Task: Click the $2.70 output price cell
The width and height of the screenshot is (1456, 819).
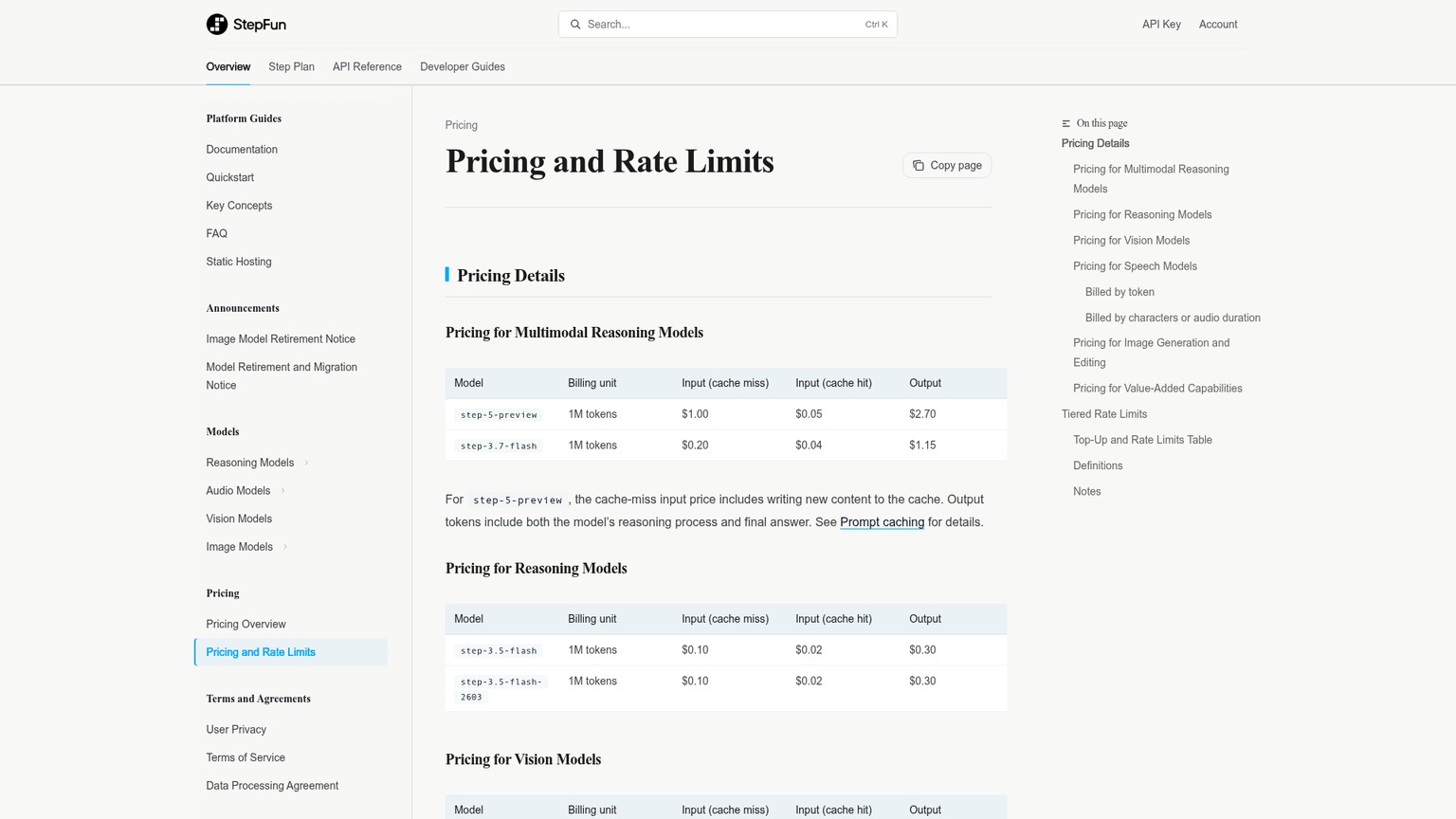Action: (x=922, y=414)
